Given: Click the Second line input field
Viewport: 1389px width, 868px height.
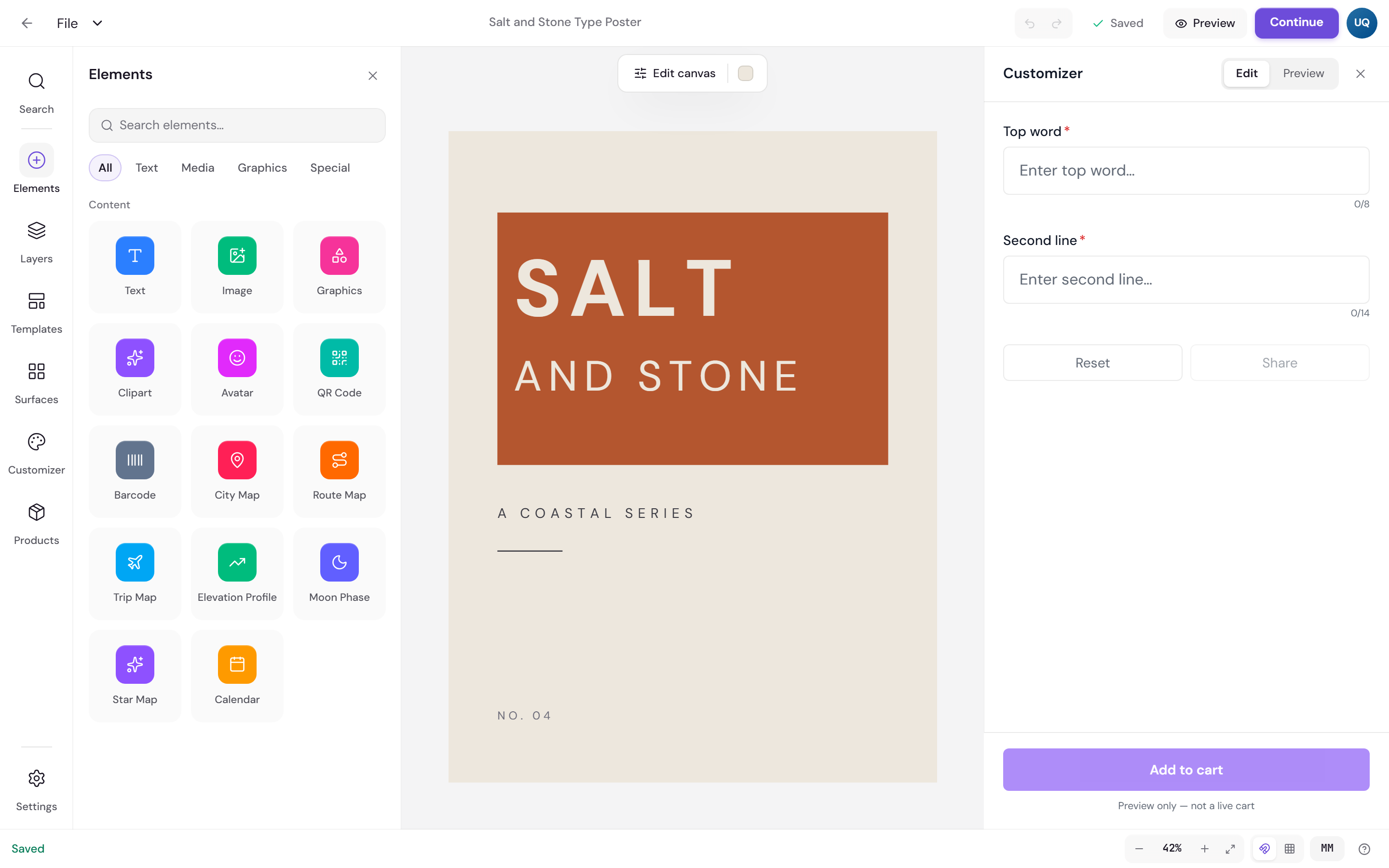Looking at the screenshot, I should coord(1186,280).
